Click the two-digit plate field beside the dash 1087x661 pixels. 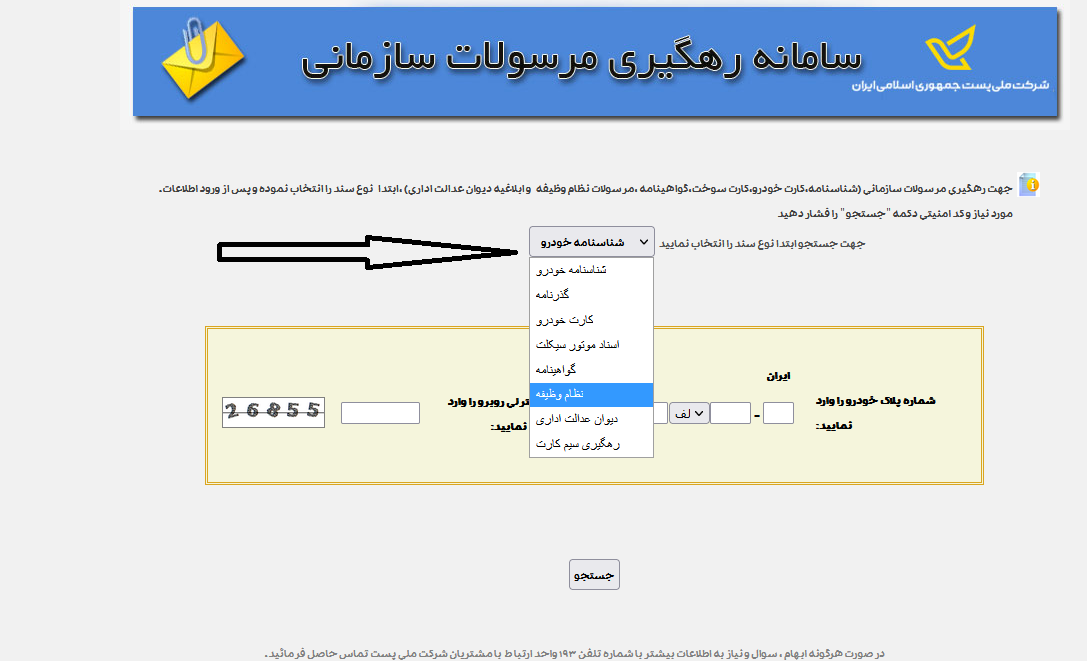[x=731, y=412]
